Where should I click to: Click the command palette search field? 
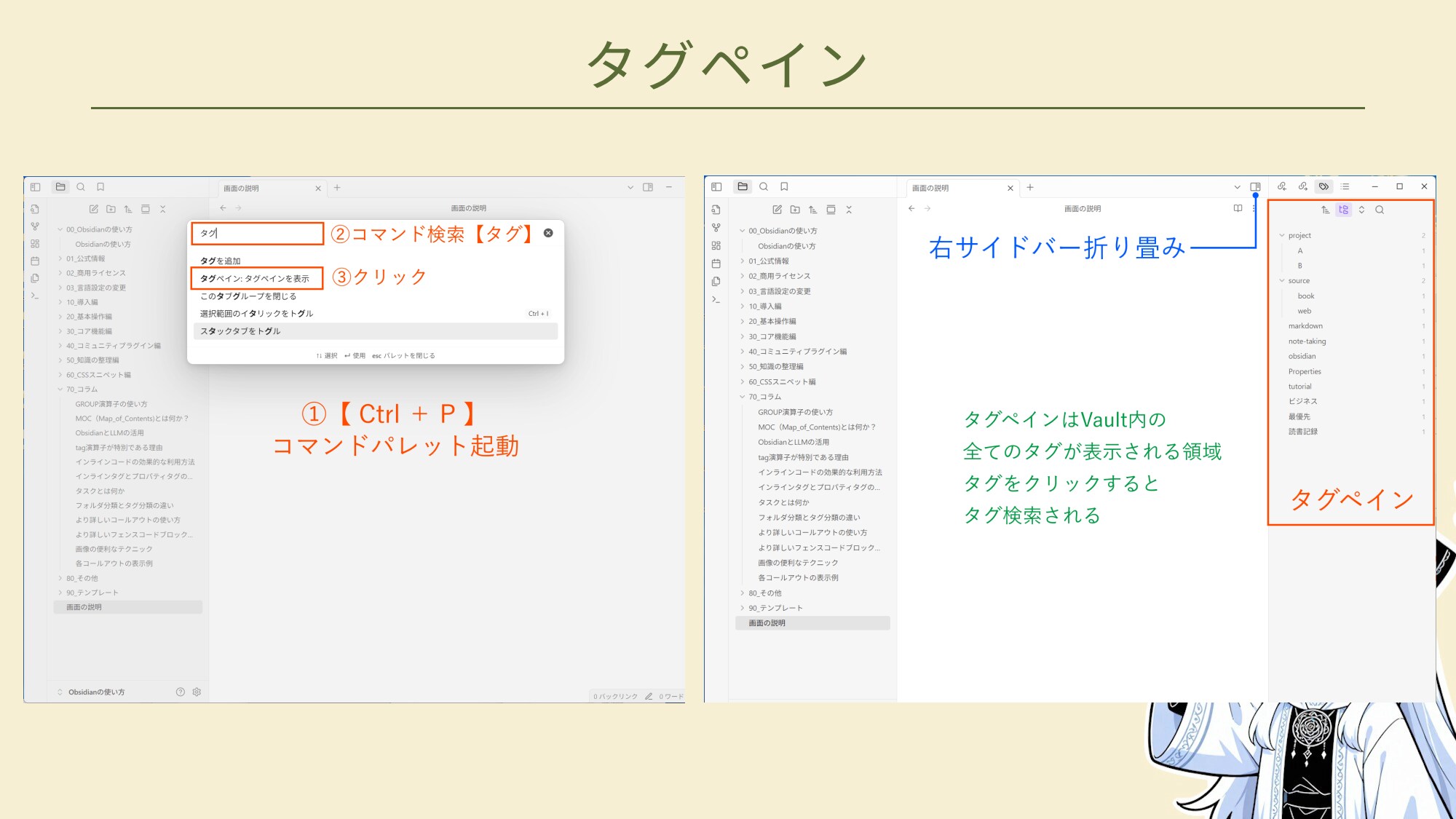[257, 233]
